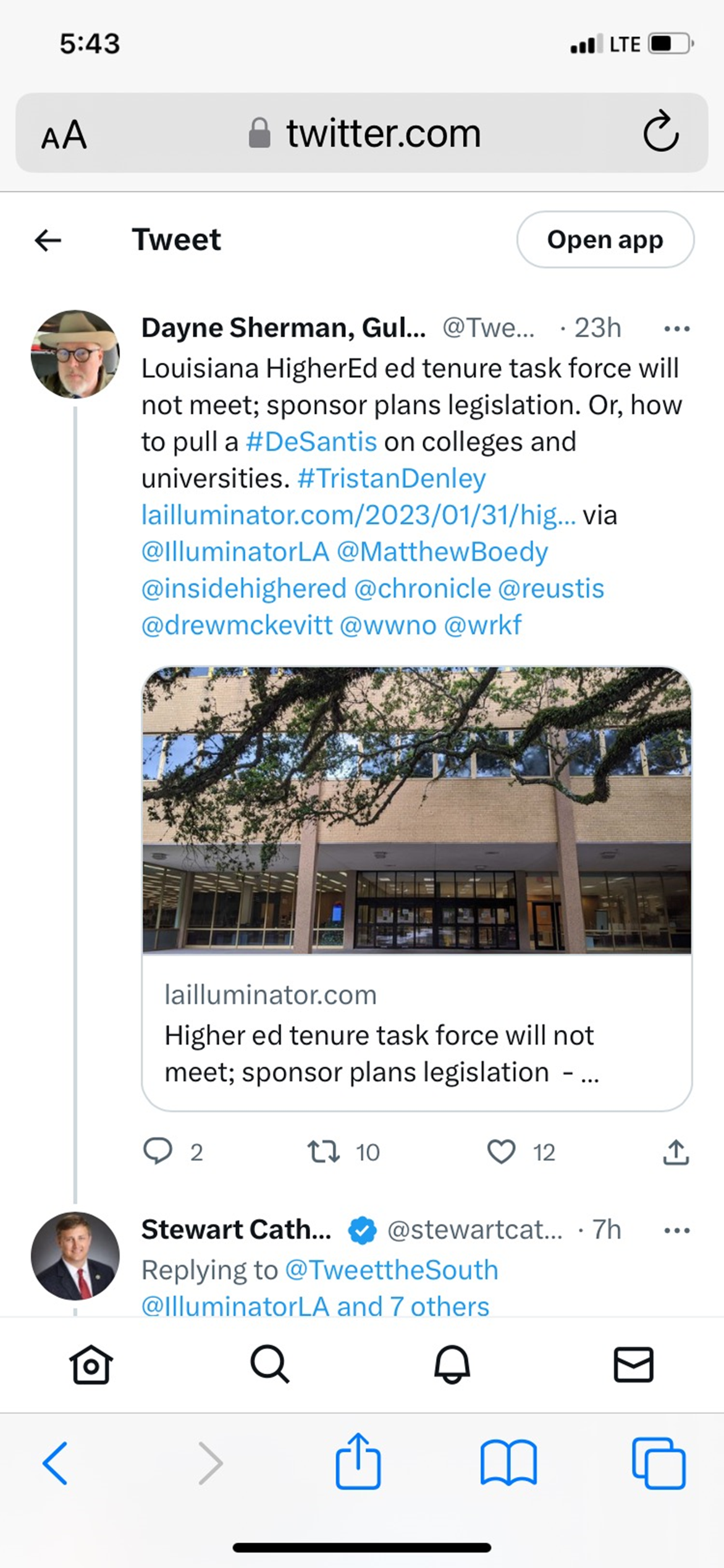
Task: Open Direct Messages envelope
Action: coord(633,1364)
